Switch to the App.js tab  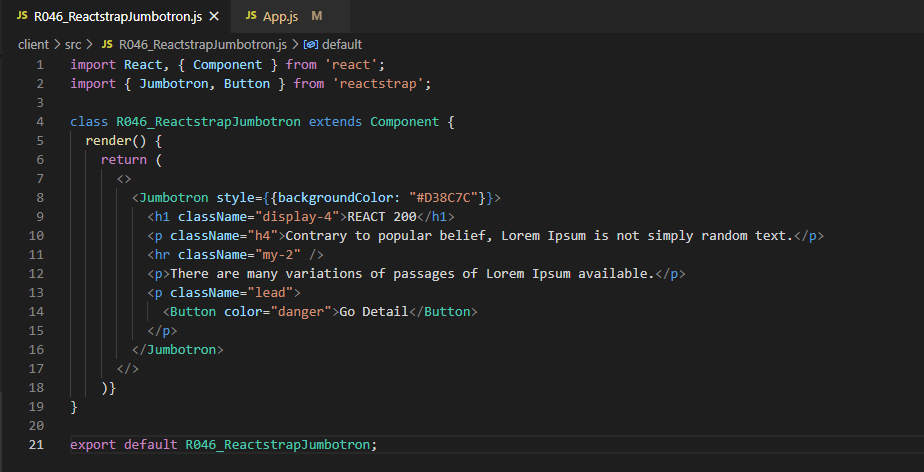[x=280, y=16]
